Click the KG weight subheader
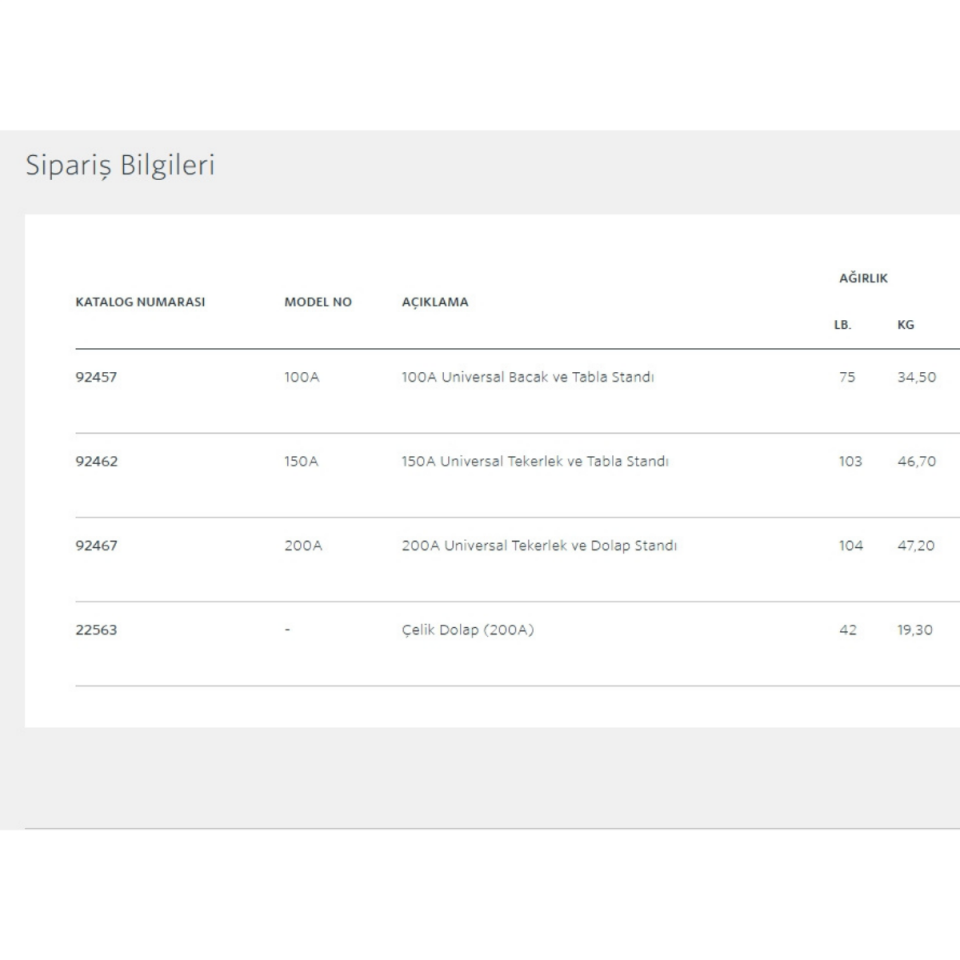 (x=906, y=325)
